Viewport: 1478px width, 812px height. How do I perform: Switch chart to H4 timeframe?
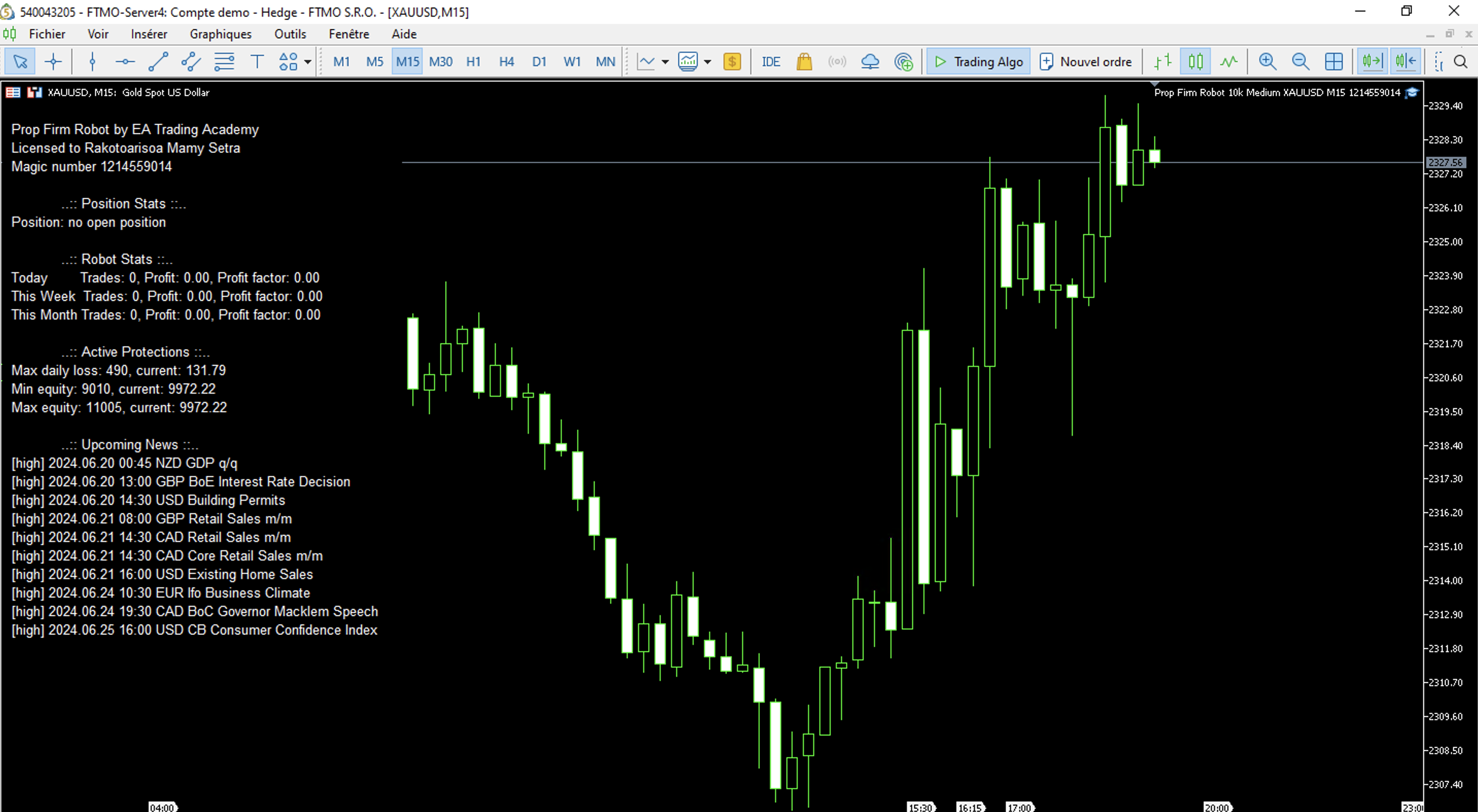click(507, 61)
